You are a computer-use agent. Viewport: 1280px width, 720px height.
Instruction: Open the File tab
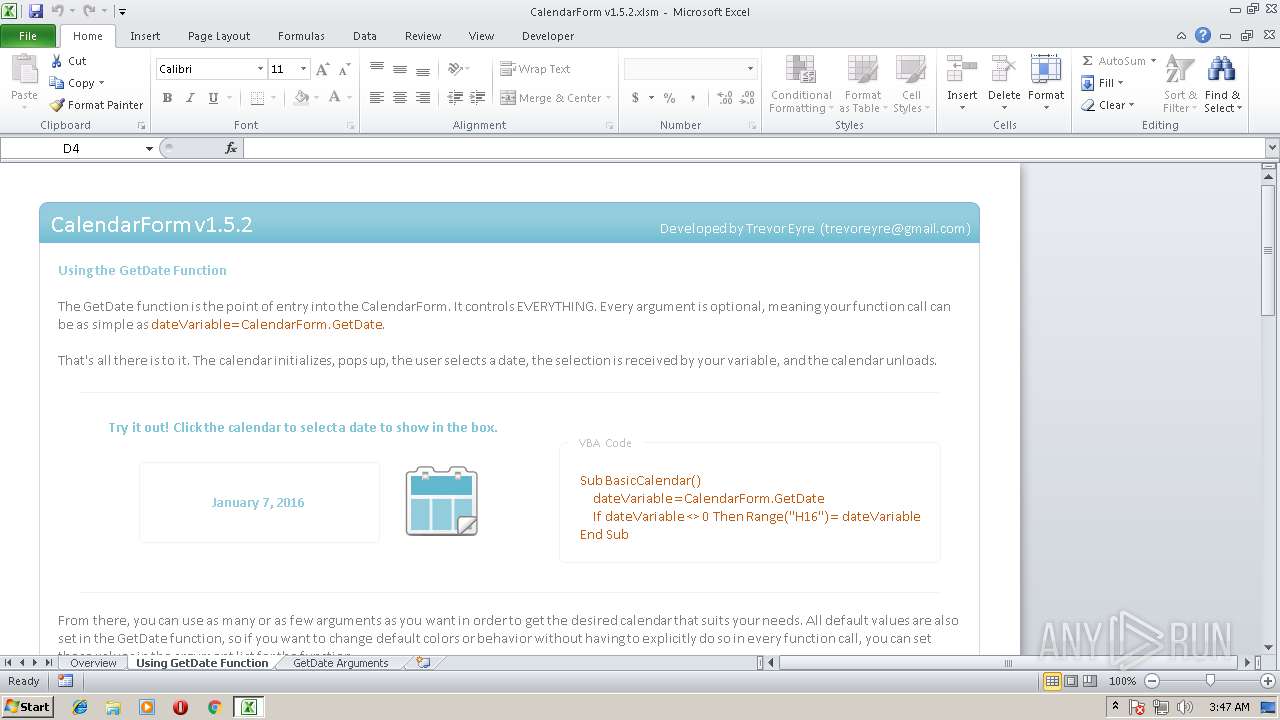28,36
